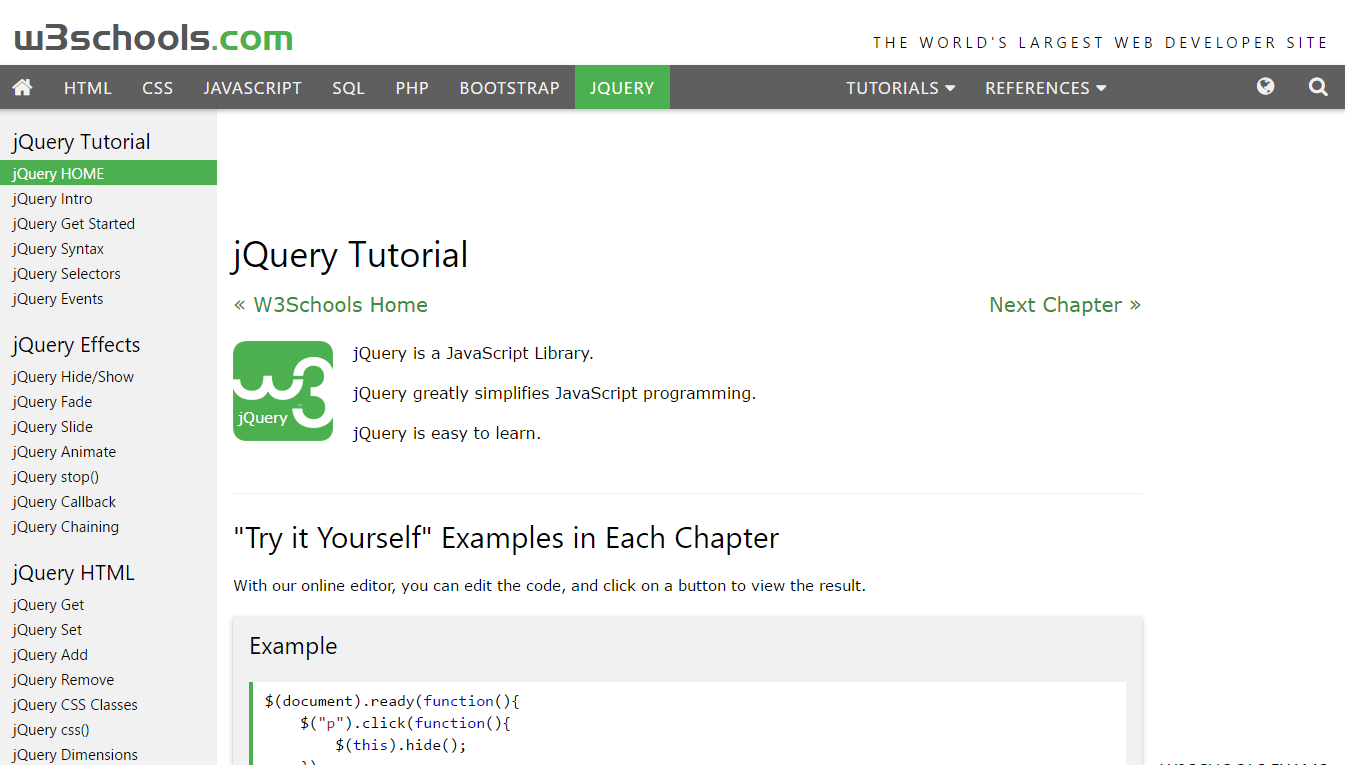Click the w3schools.com logo
This screenshot has height=765, width=1345.
pyautogui.click(x=154, y=38)
